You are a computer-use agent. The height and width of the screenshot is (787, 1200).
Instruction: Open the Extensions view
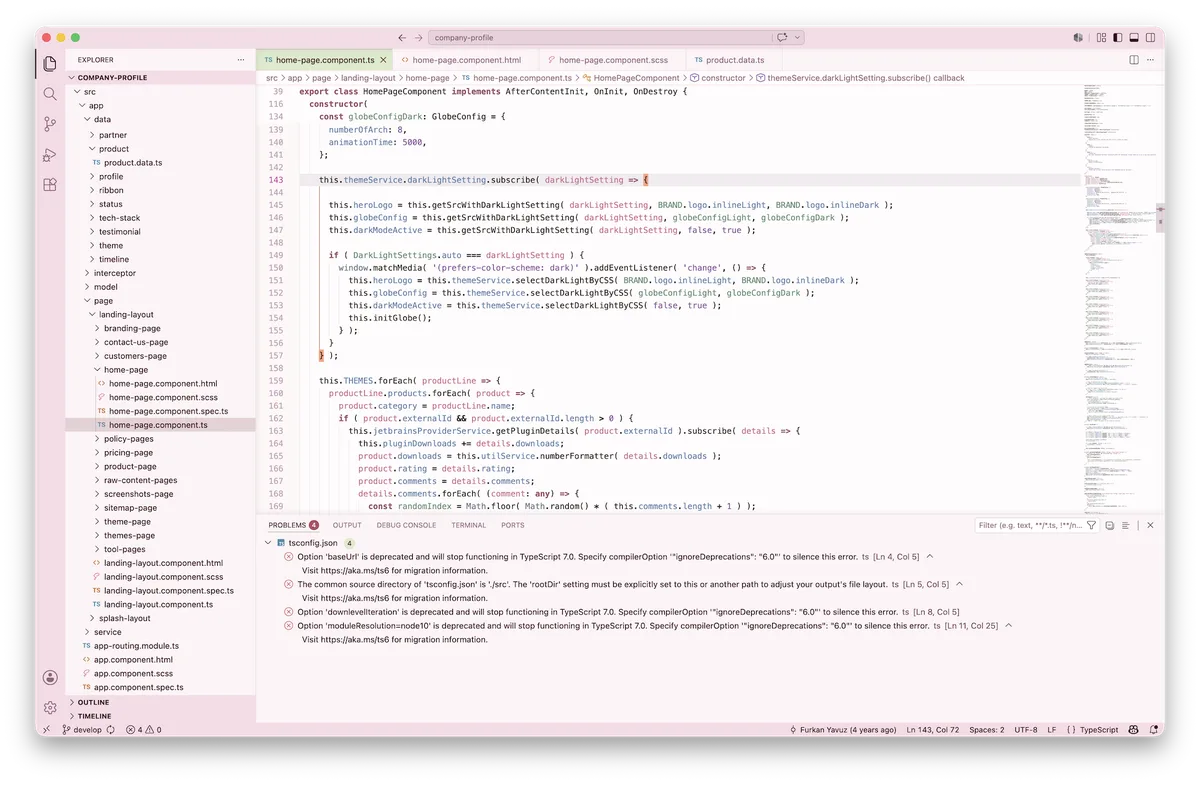[50, 185]
